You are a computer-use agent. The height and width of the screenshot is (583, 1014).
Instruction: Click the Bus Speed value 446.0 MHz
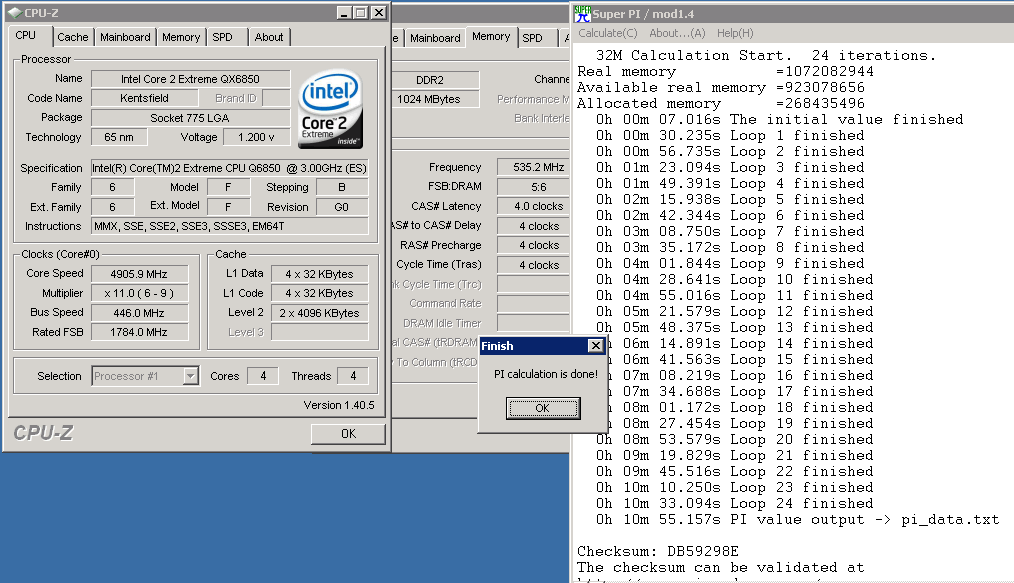139,313
